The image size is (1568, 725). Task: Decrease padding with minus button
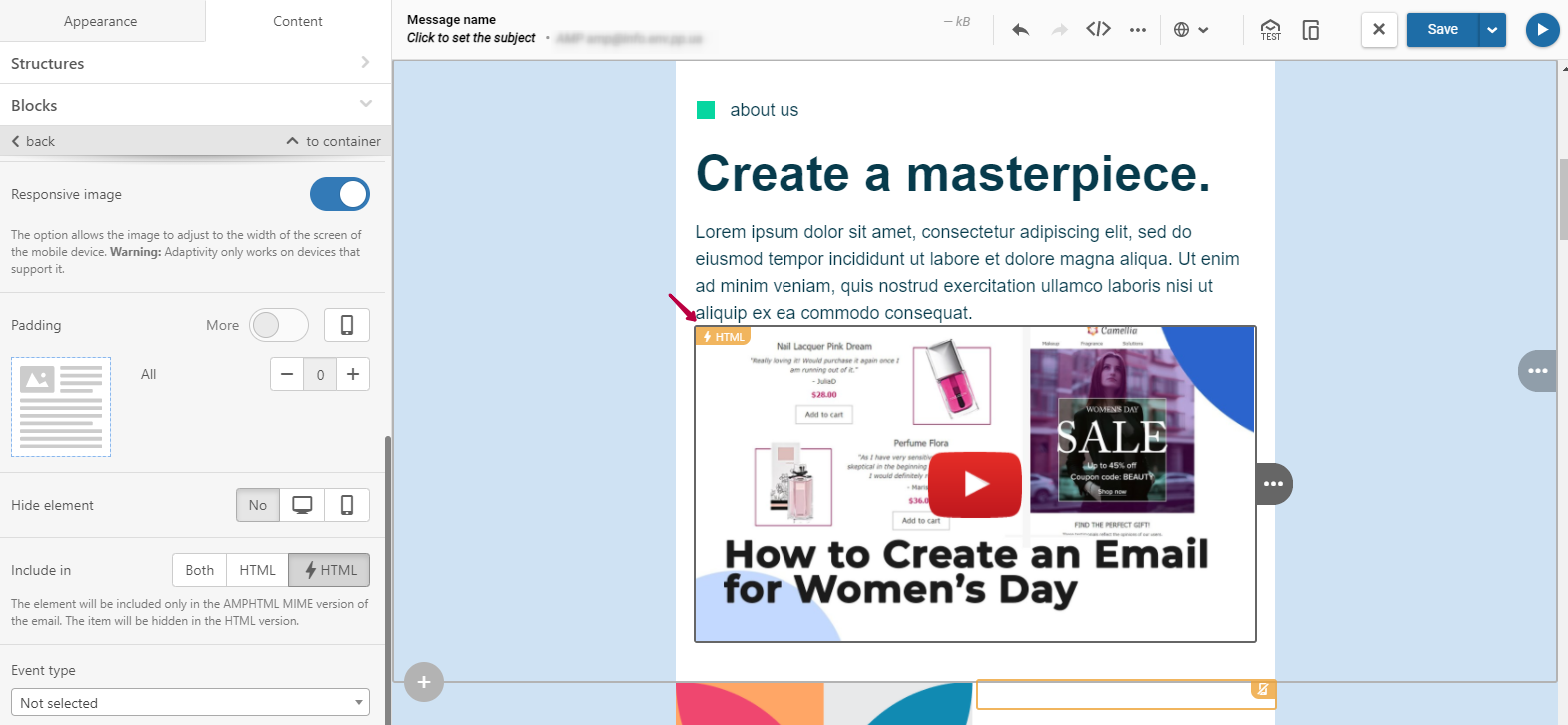click(x=287, y=374)
